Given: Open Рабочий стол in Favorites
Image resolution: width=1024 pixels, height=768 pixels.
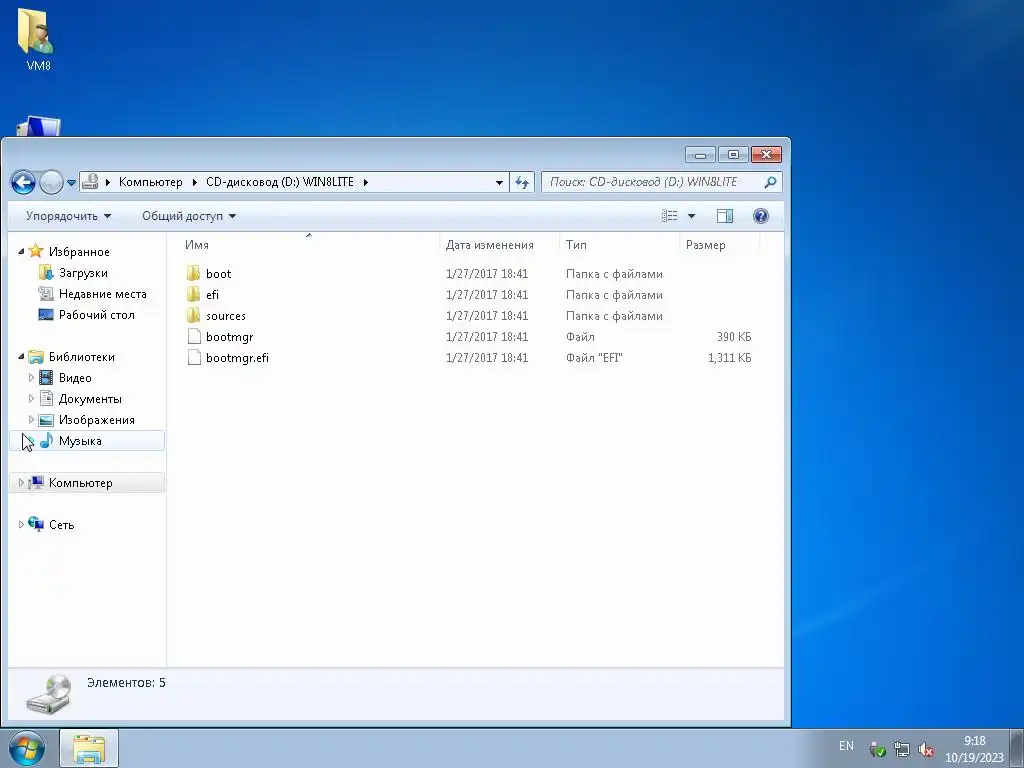Looking at the screenshot, I should point(97,315).
